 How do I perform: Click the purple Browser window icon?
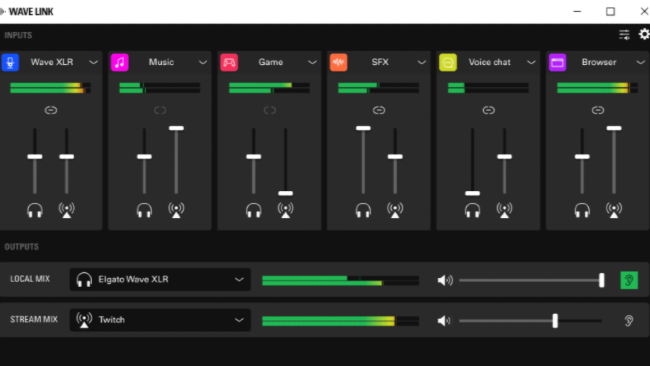coord(557,62)
